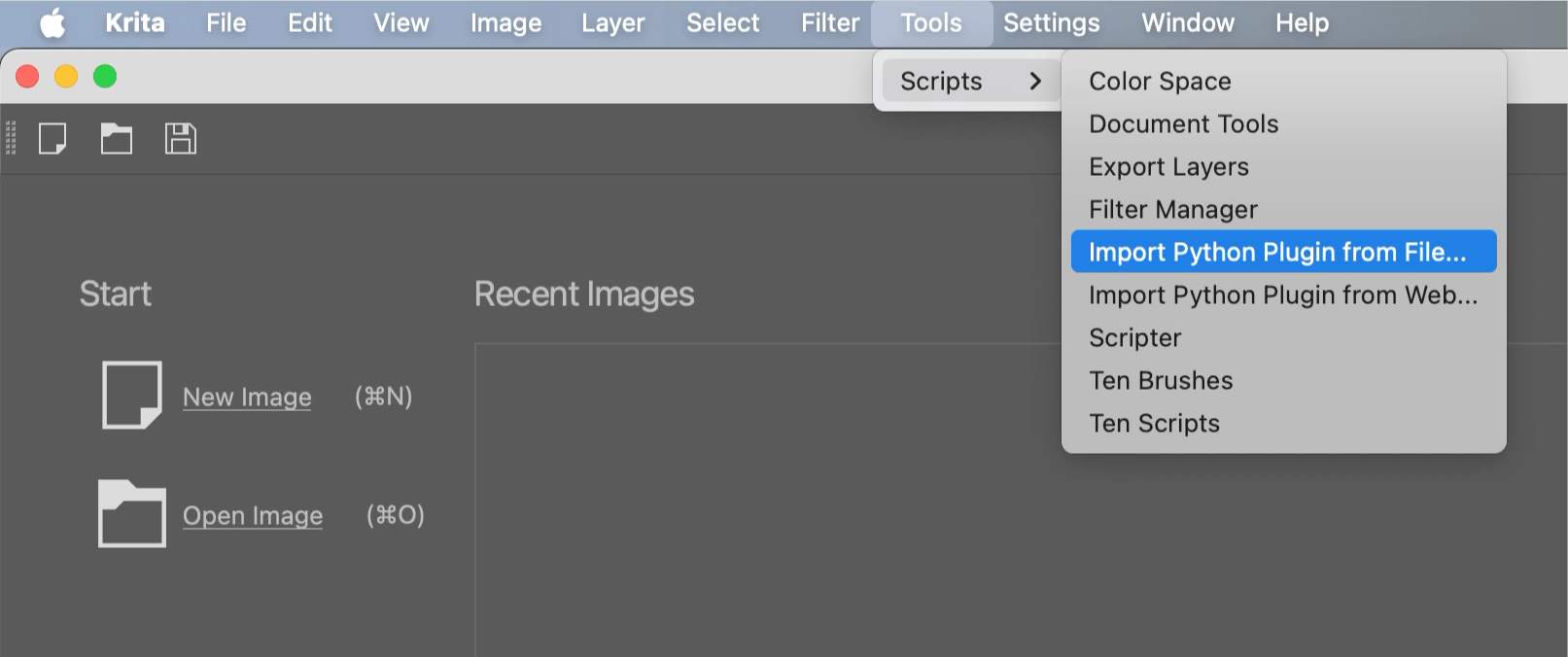Open the Settings menu
This screenshot has height=657, width=1568.
point(1051,22)
